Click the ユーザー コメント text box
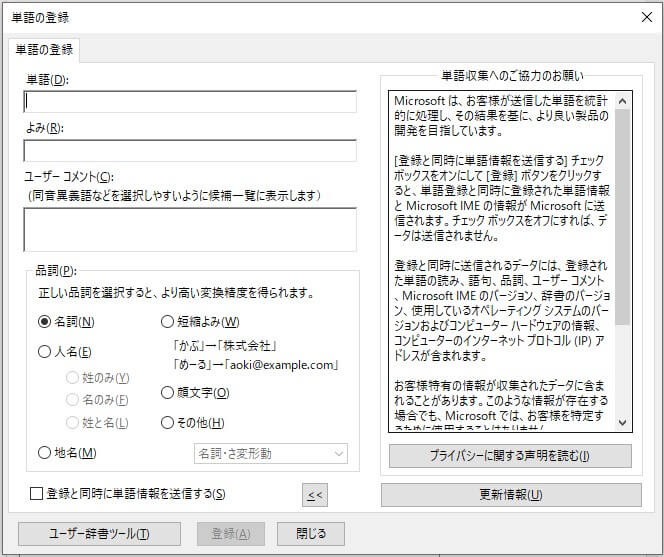664x557 pixels. tap(190, 228)
